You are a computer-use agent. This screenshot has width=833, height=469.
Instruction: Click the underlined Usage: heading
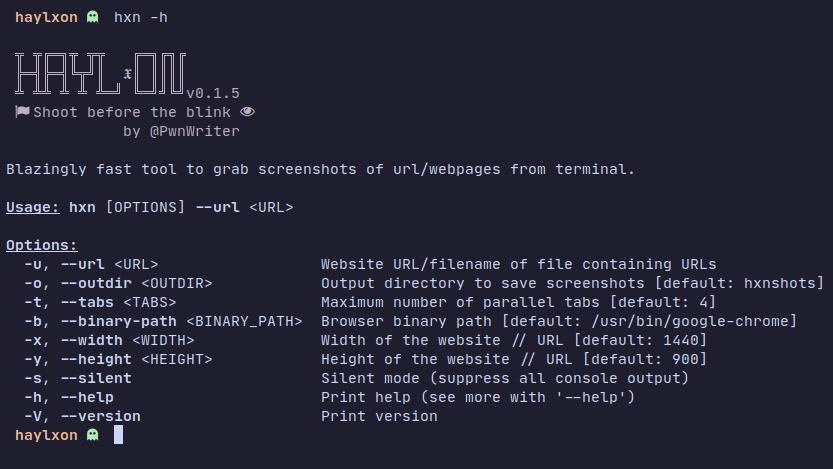point(33,207)
